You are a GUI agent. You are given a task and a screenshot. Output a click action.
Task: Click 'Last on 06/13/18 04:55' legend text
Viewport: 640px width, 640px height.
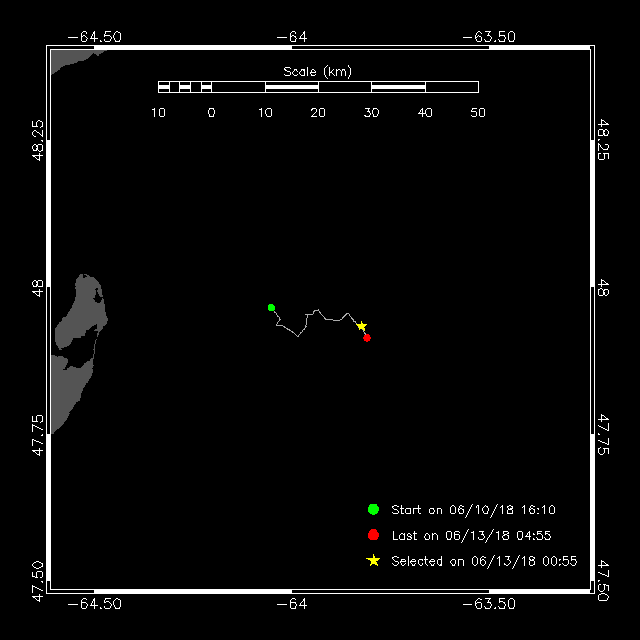[x=471, y=535]
